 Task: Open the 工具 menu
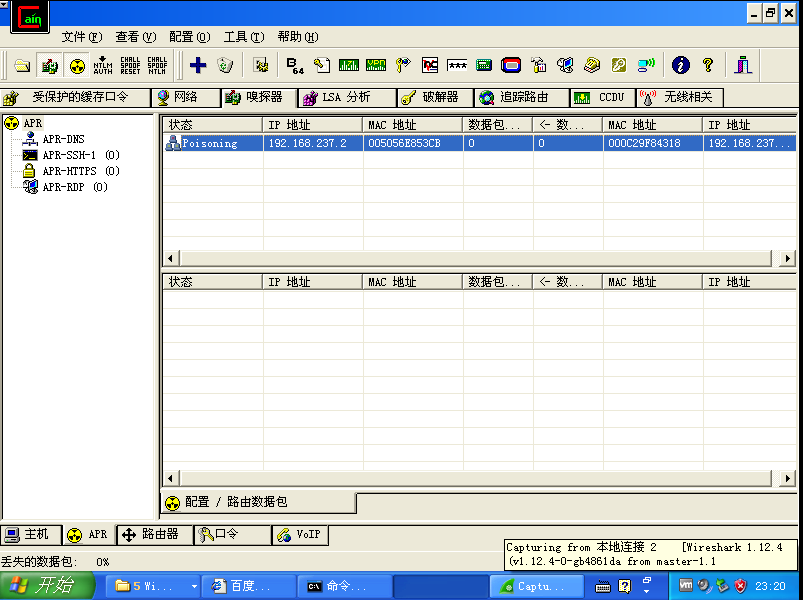coord(243,37)
